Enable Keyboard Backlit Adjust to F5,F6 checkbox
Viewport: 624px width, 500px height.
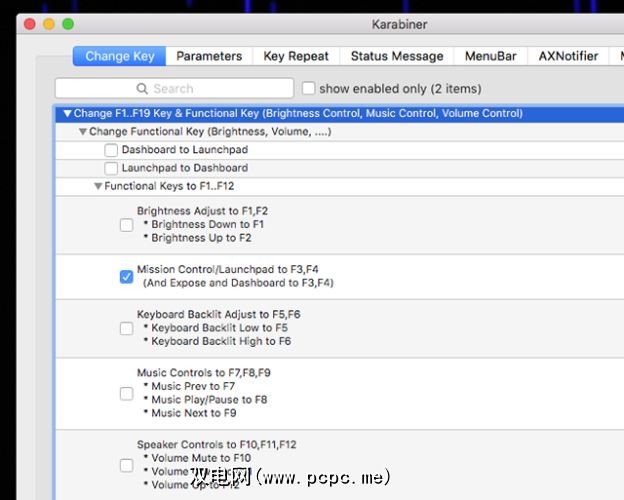(x=127, y=328)
